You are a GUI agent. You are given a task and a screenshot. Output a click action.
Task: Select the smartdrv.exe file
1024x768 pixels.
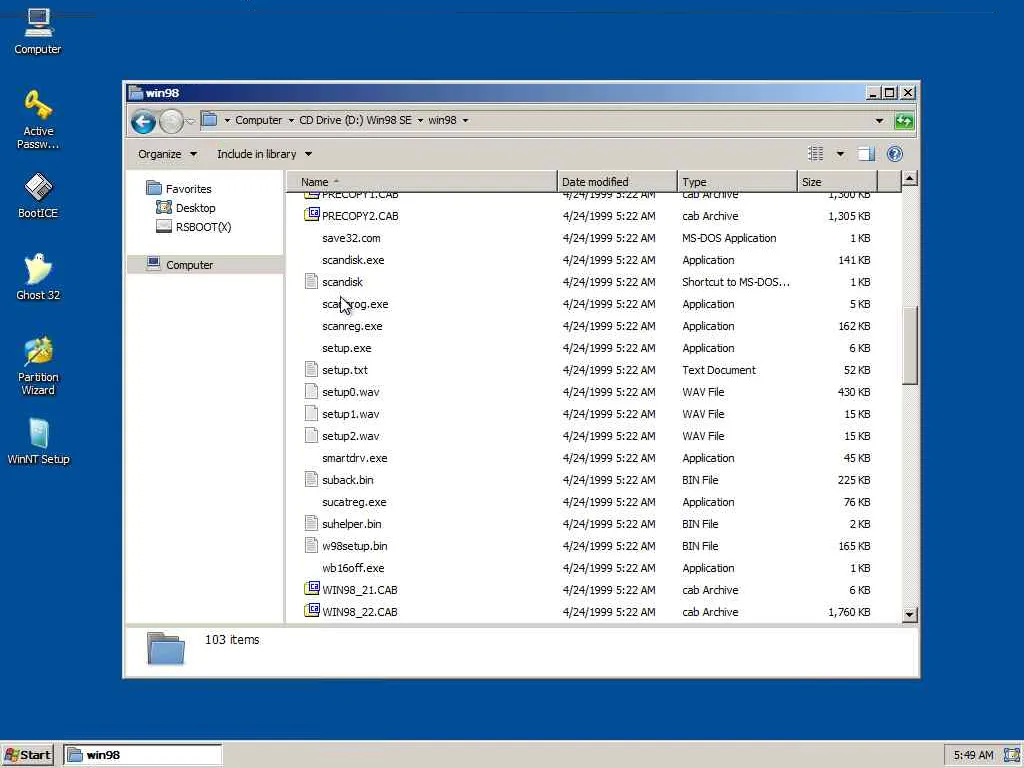(x=355, y=458)
